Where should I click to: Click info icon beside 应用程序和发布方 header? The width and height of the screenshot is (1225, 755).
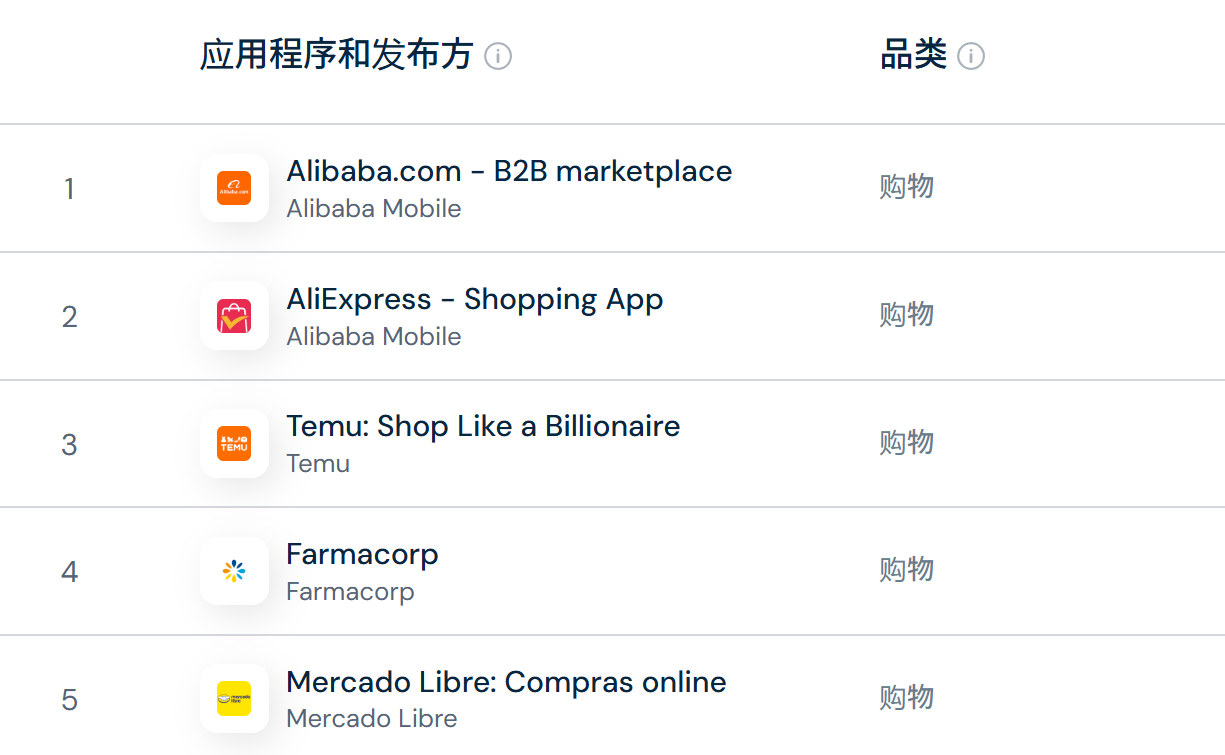[x=498, y=56]
